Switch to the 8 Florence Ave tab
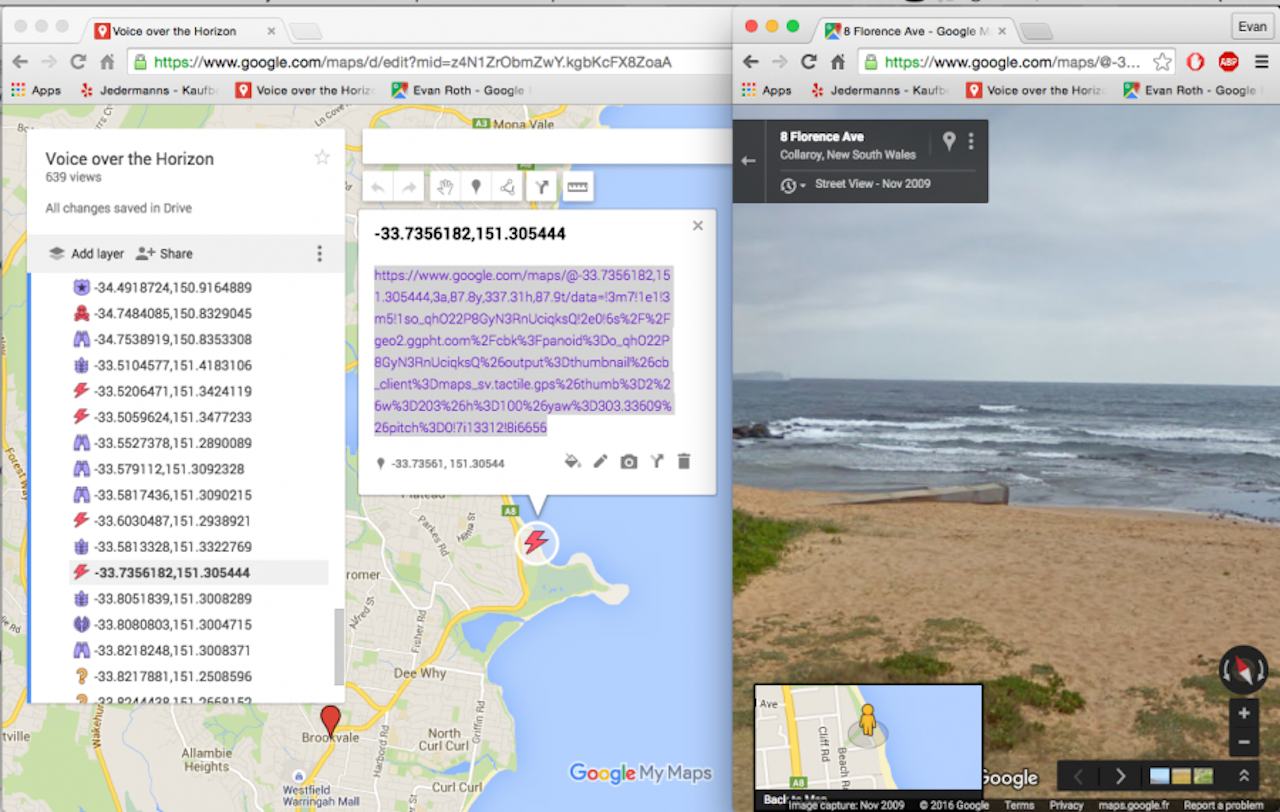The image size is (1280, 812). click(910, 31)
